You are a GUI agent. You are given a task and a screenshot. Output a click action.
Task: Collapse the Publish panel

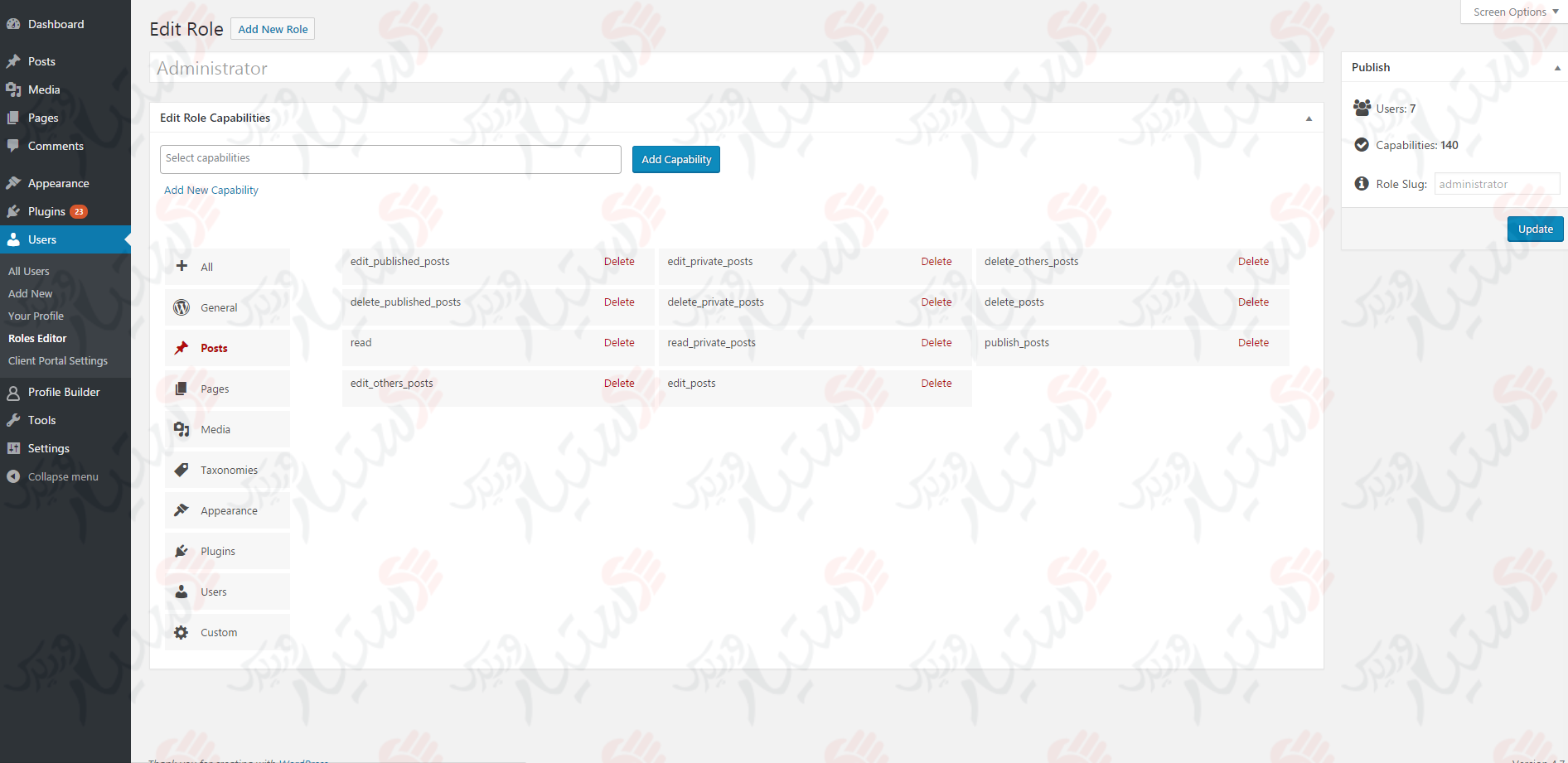point(1556,67)
